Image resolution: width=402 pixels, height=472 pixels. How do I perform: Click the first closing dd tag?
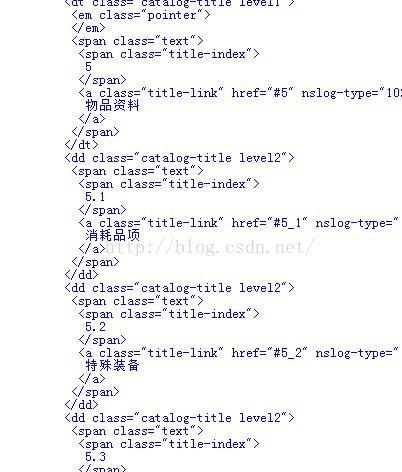pyautogui.click(x=82, y=275)
